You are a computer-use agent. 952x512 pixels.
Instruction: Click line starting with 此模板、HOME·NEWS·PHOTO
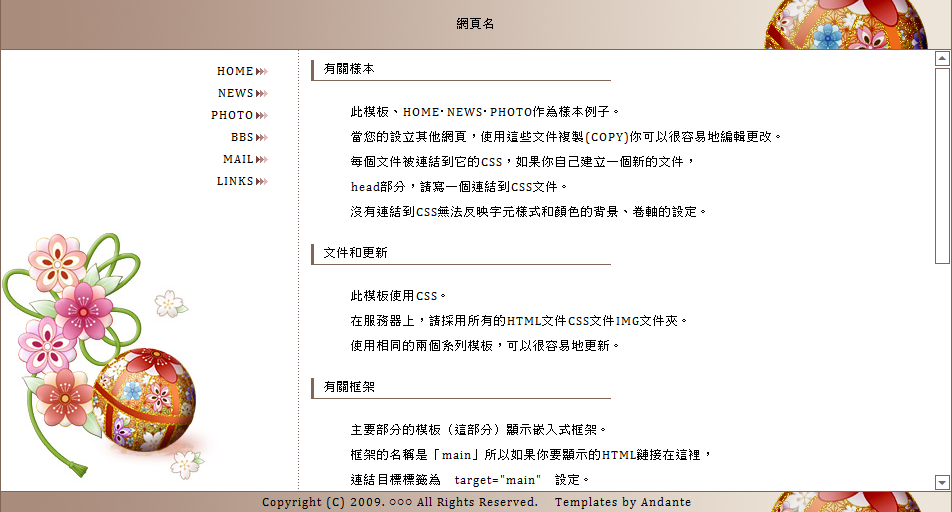pyautogui.click(x=484, y=112)
